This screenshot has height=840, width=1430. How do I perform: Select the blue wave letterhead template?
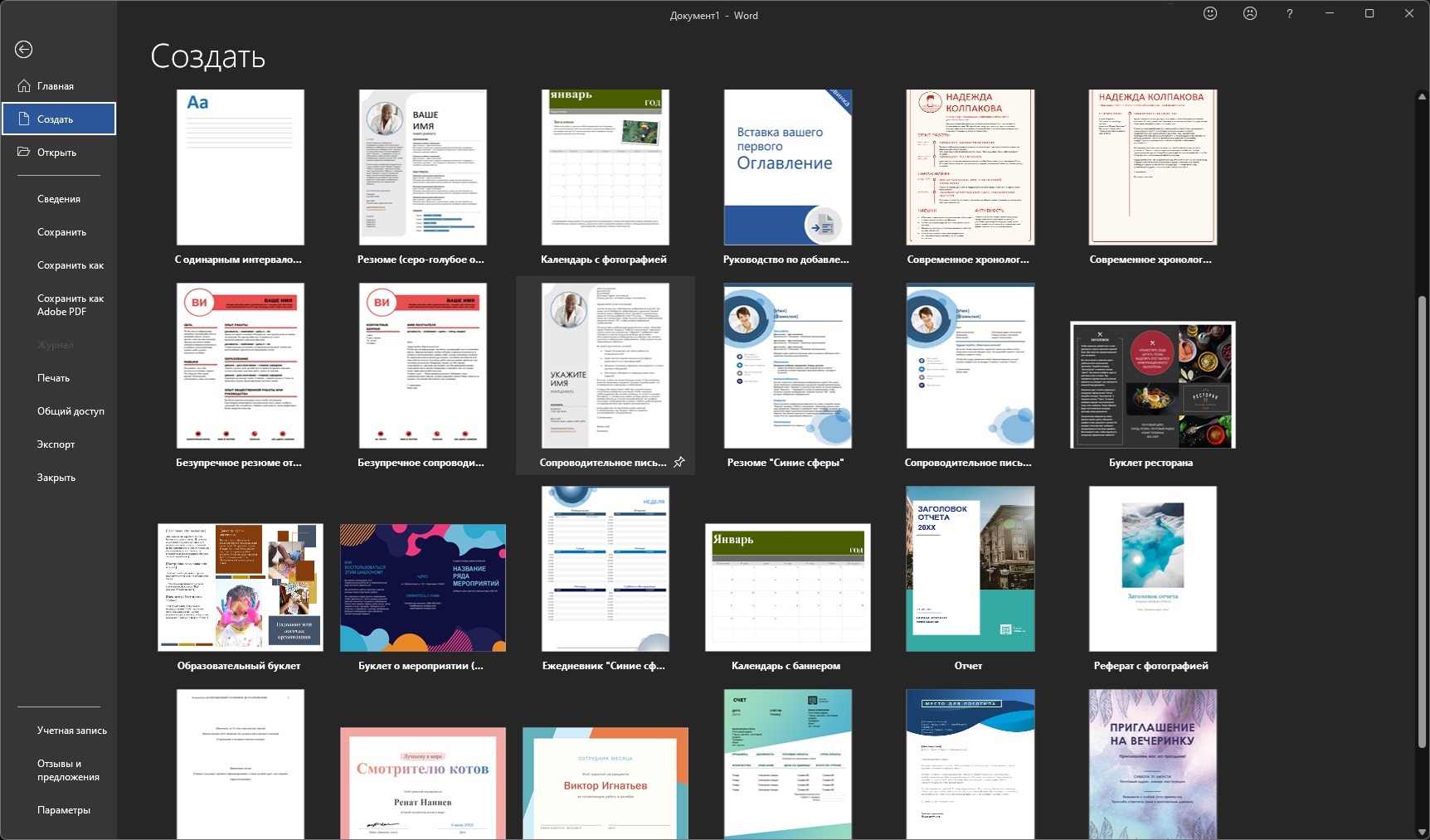click(x=970, y=765)
